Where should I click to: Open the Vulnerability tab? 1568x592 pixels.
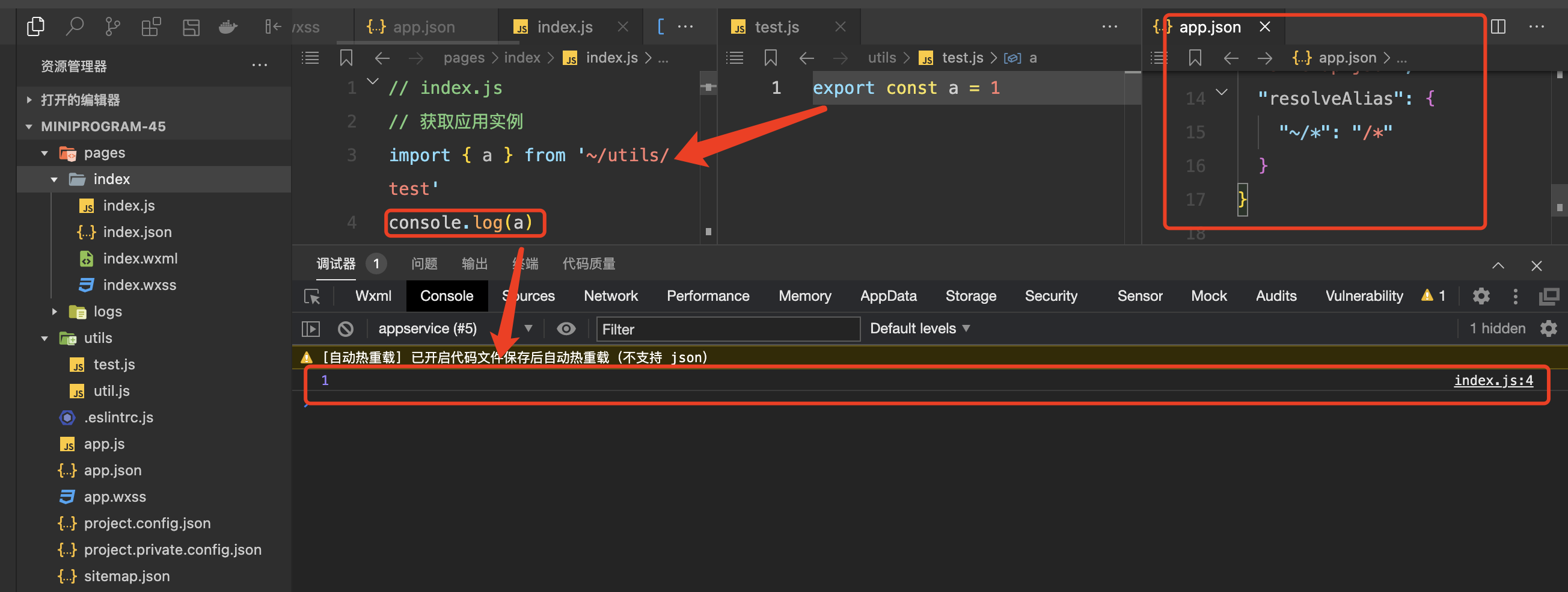(1364, 296)
